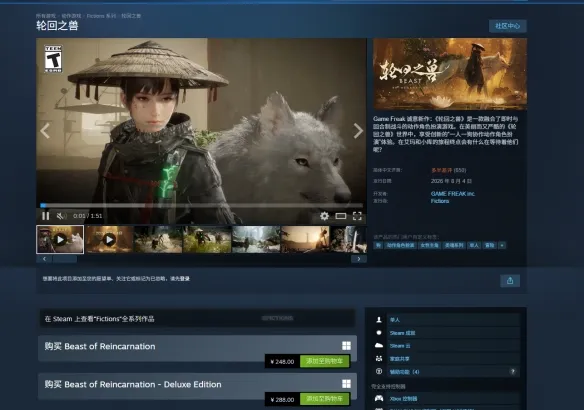Open the 社区中心 community hub
Screen dimensions: 584x410
point(508,26)
